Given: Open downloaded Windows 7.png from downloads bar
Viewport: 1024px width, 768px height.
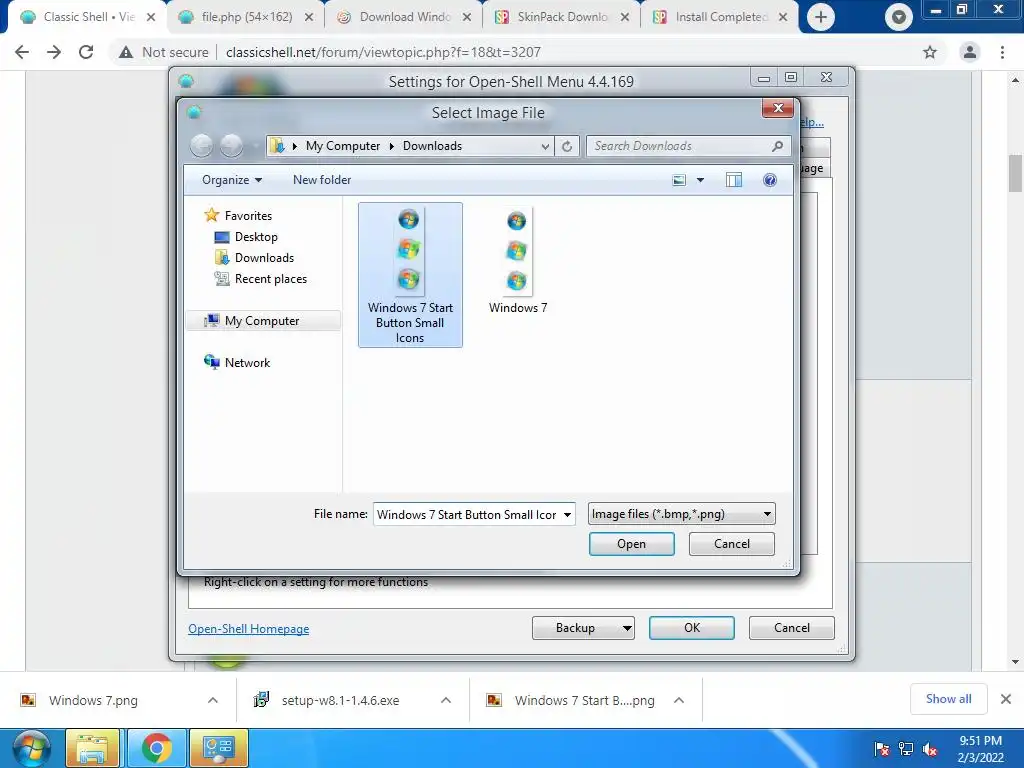Looking at the screenshot, I should pyautogui.click(x=93, y=701).
